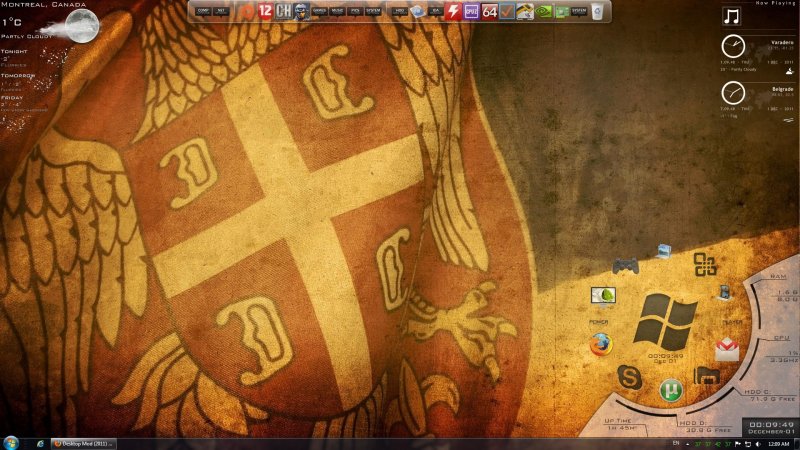Click the EN language indicator
The image size is (800, 450).
[x=676, y=443]
